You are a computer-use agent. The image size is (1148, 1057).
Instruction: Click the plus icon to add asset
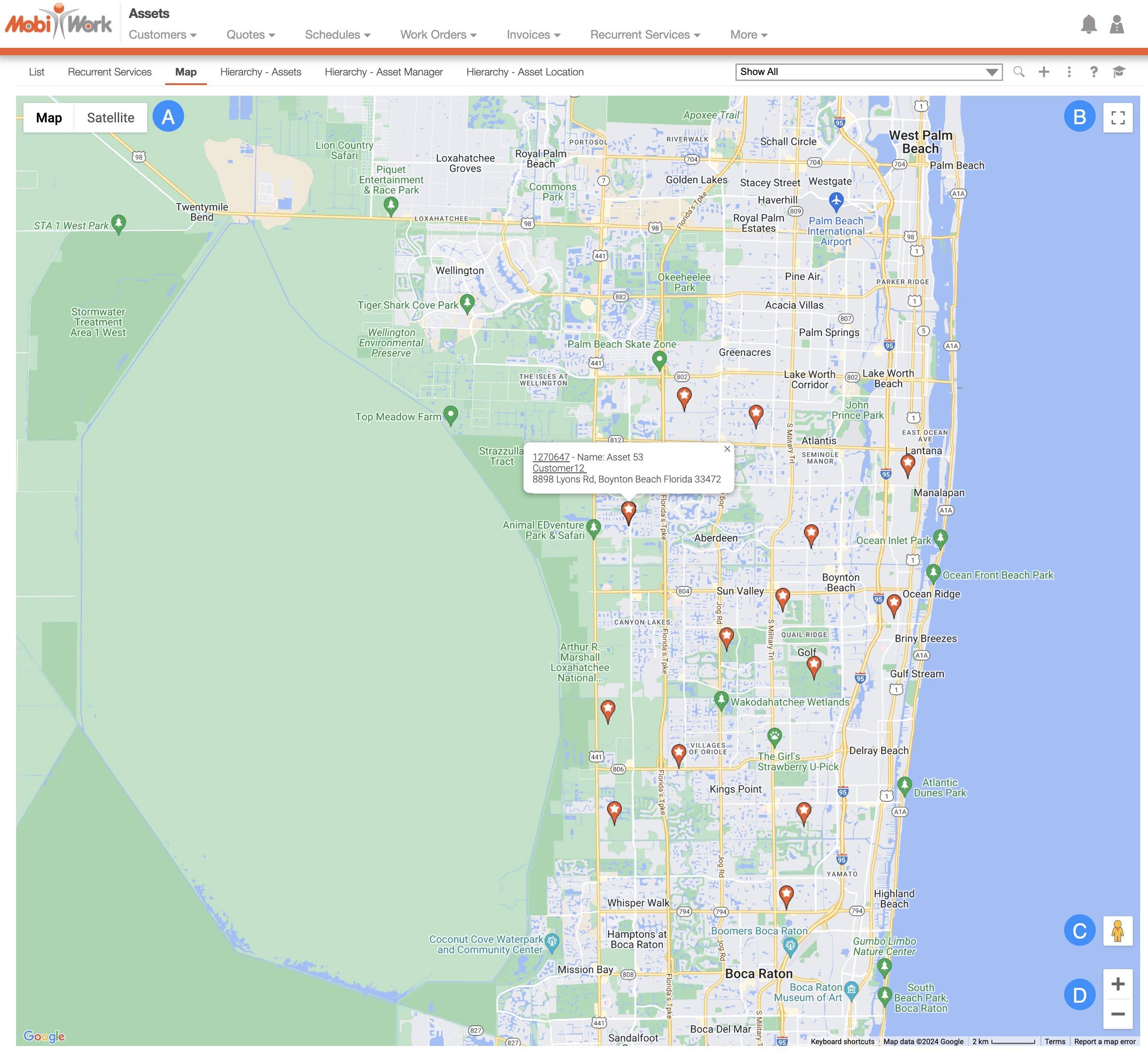click(1044, 72)
